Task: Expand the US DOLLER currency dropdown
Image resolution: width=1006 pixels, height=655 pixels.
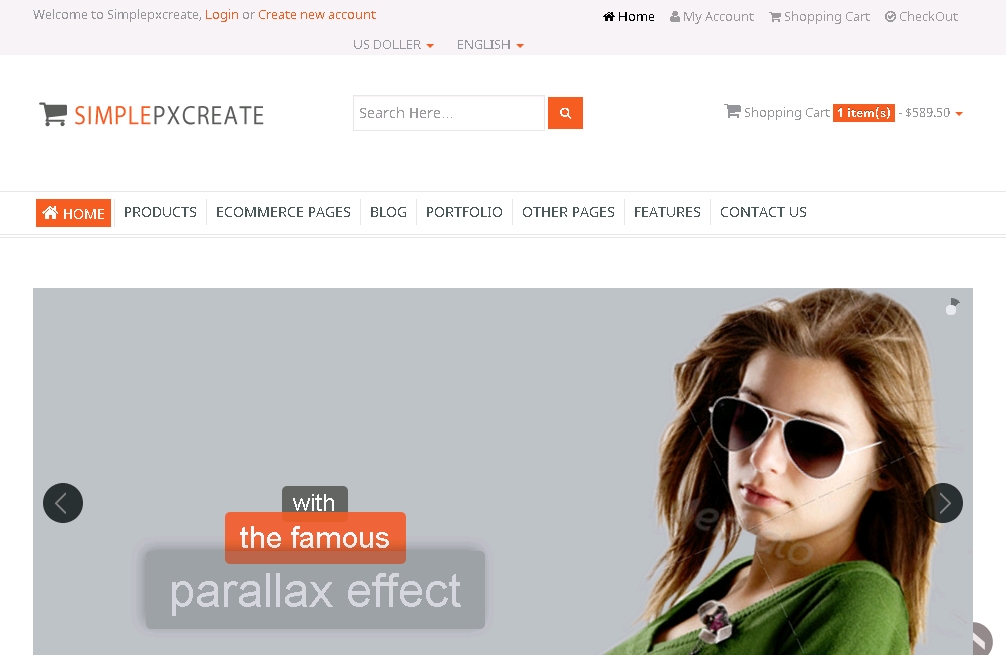Action: coord(393,45)
